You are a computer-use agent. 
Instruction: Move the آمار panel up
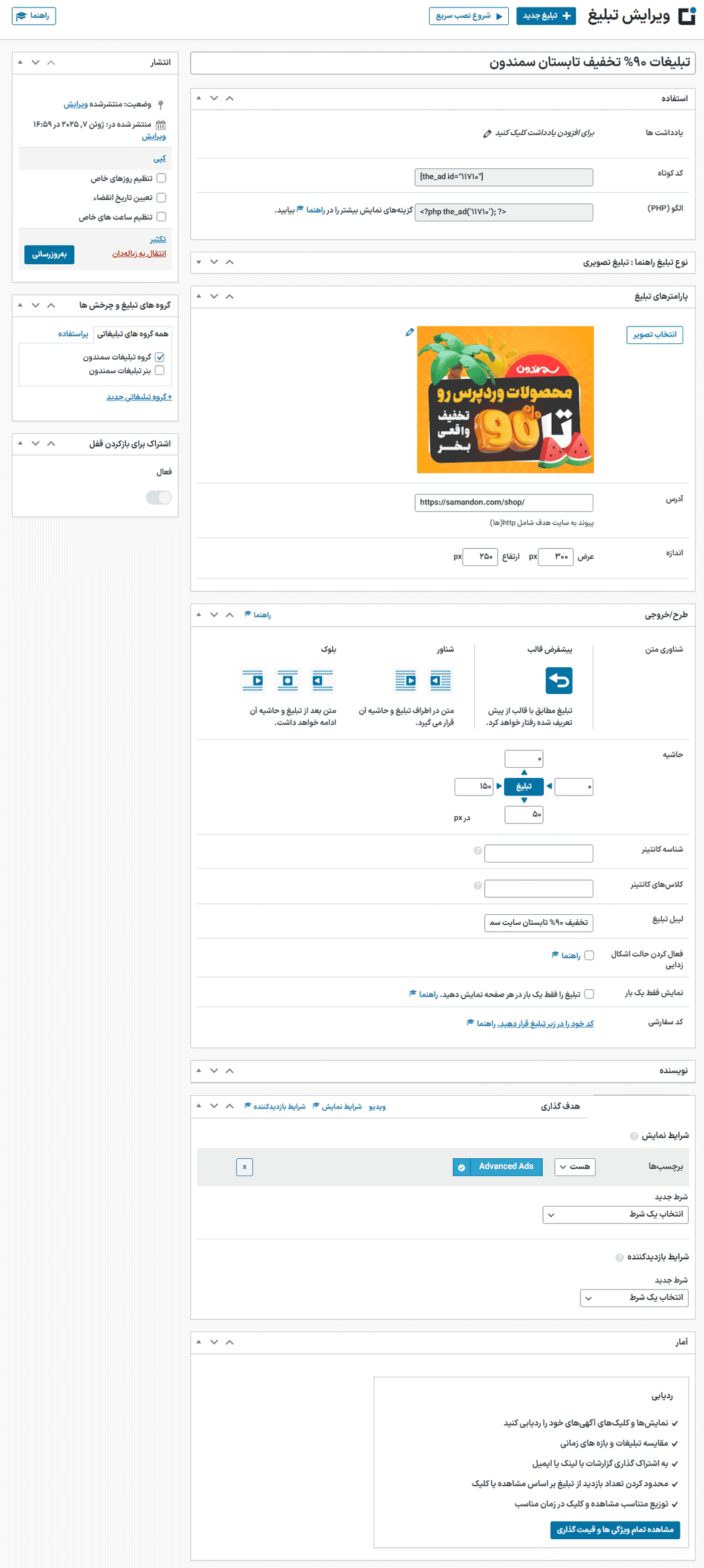tap(230, 1342)
